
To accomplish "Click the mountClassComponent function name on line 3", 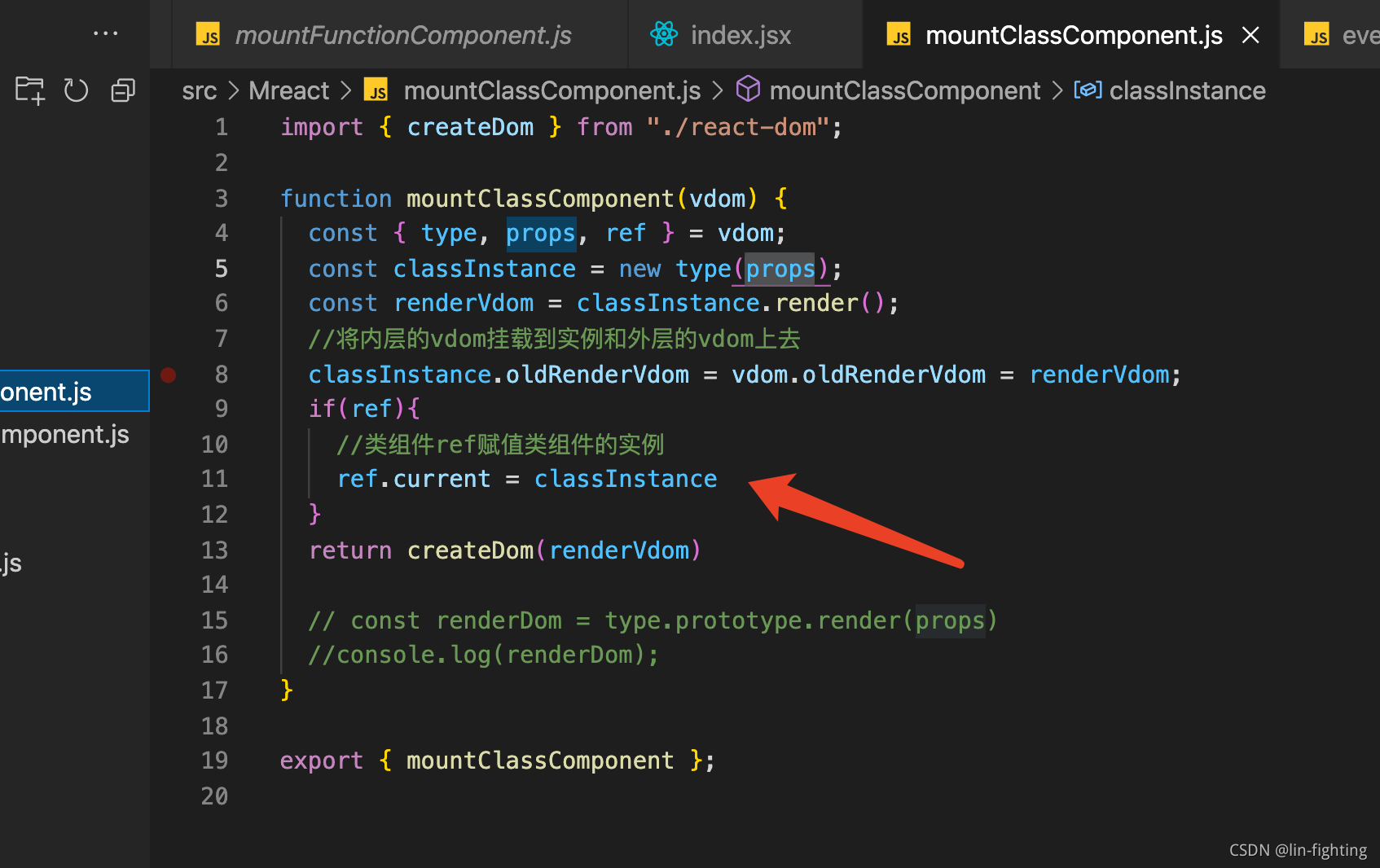I will click(540, 199).
